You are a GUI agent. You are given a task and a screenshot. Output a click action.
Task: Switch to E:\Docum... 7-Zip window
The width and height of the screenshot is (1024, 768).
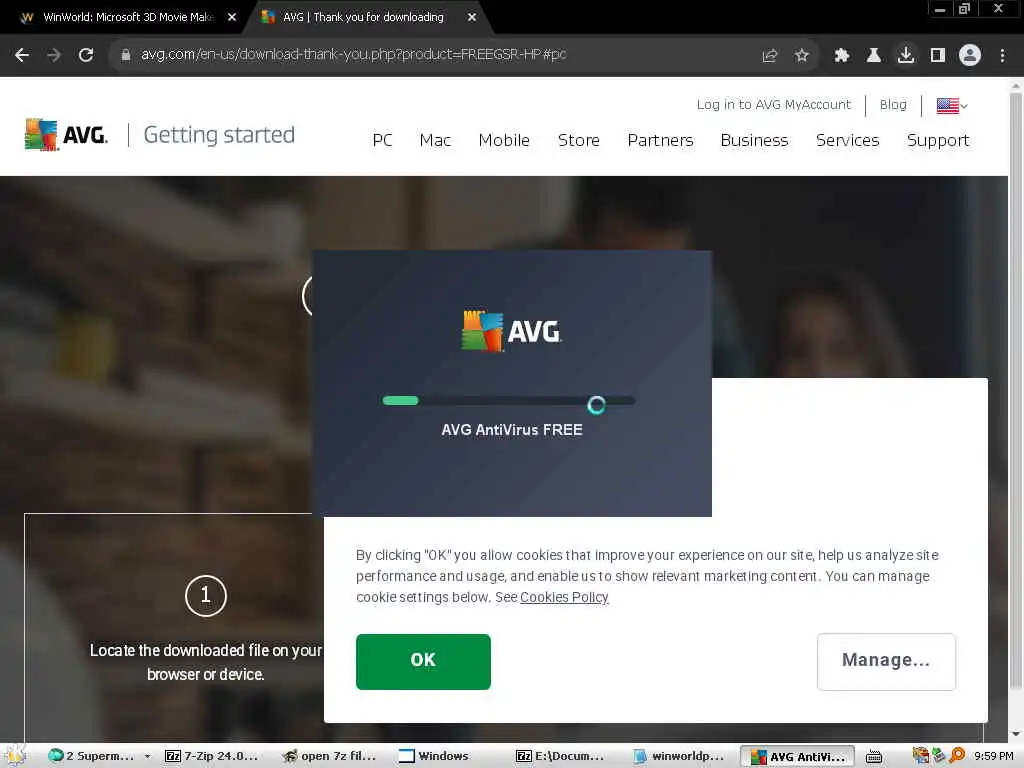[x=560, y=756]
